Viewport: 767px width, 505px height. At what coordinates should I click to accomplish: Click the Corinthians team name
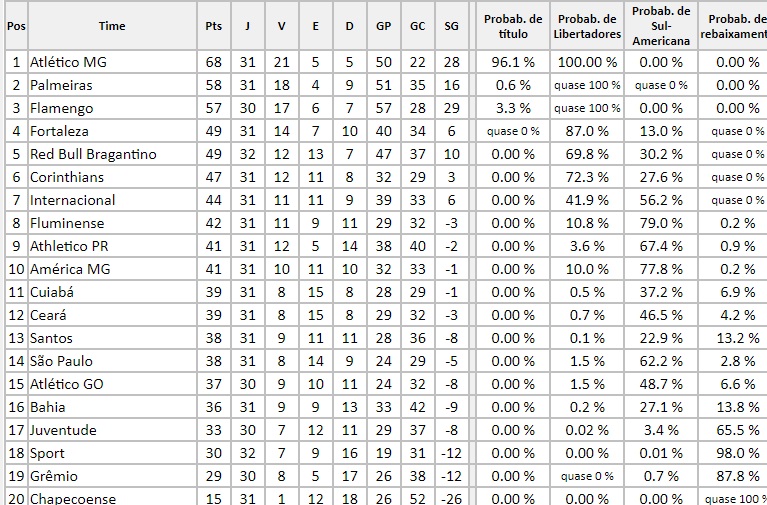(67, 177)
